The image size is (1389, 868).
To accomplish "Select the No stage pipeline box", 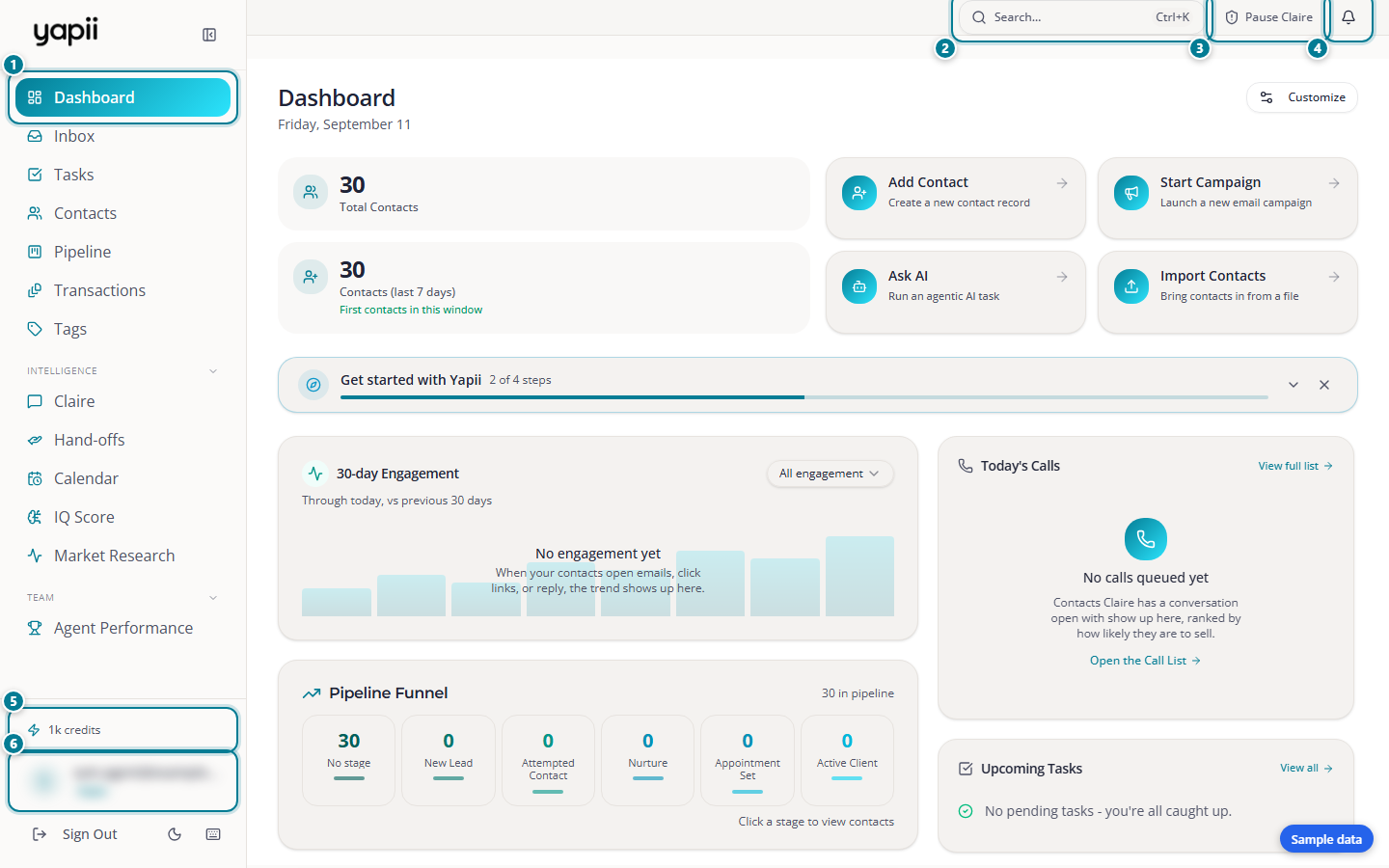I will click(349, 760).
